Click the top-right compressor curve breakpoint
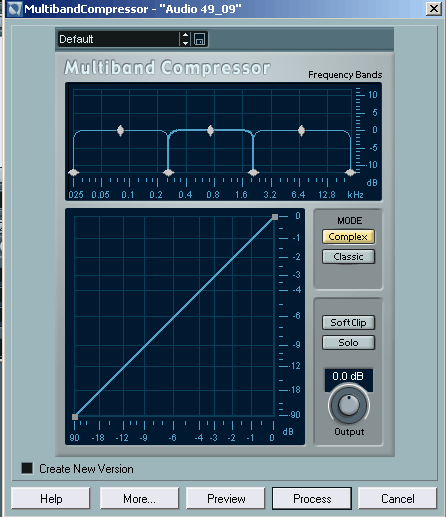This screenshot has width=446, height=517. (275, 217)
